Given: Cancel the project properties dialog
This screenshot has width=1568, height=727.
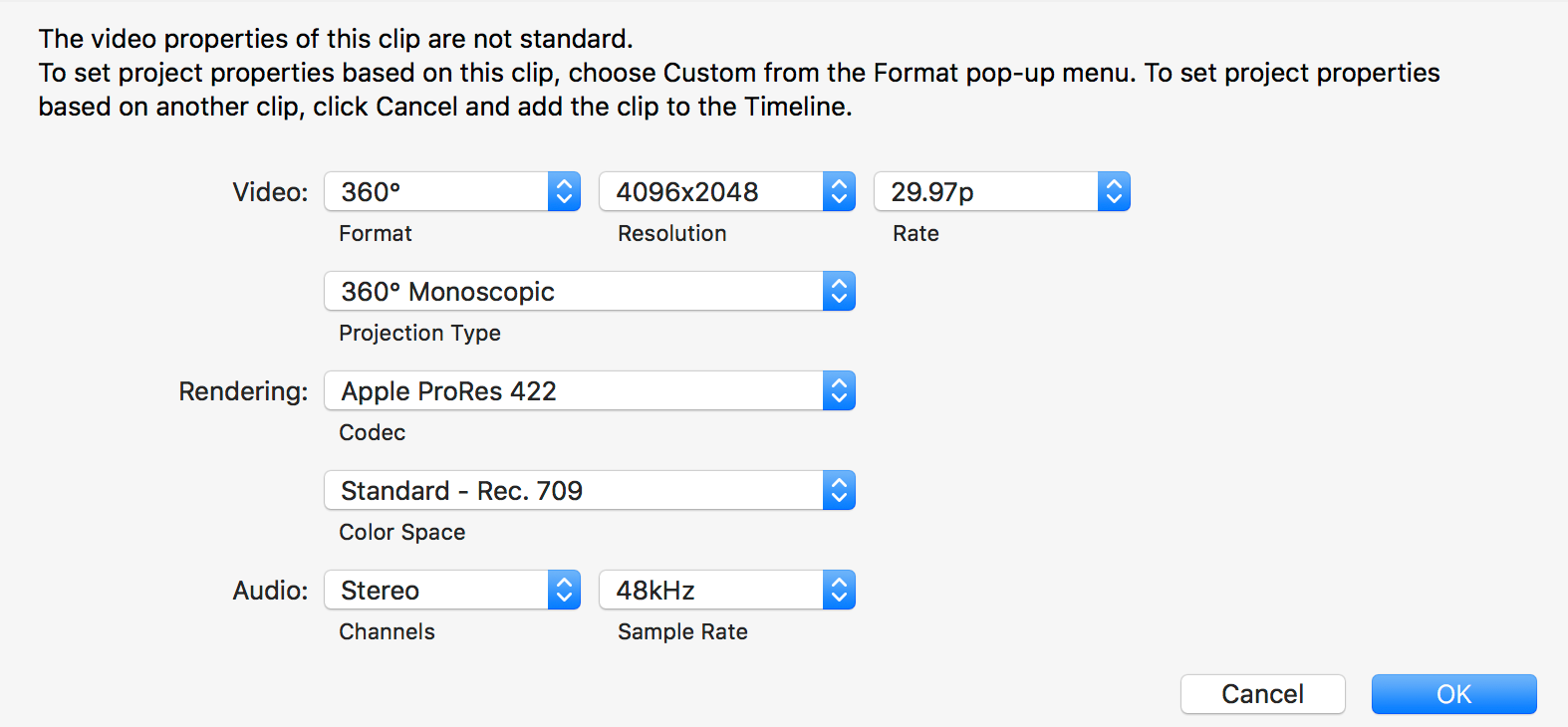Looking at the screenshot, I should click(x=1263, y=694).
